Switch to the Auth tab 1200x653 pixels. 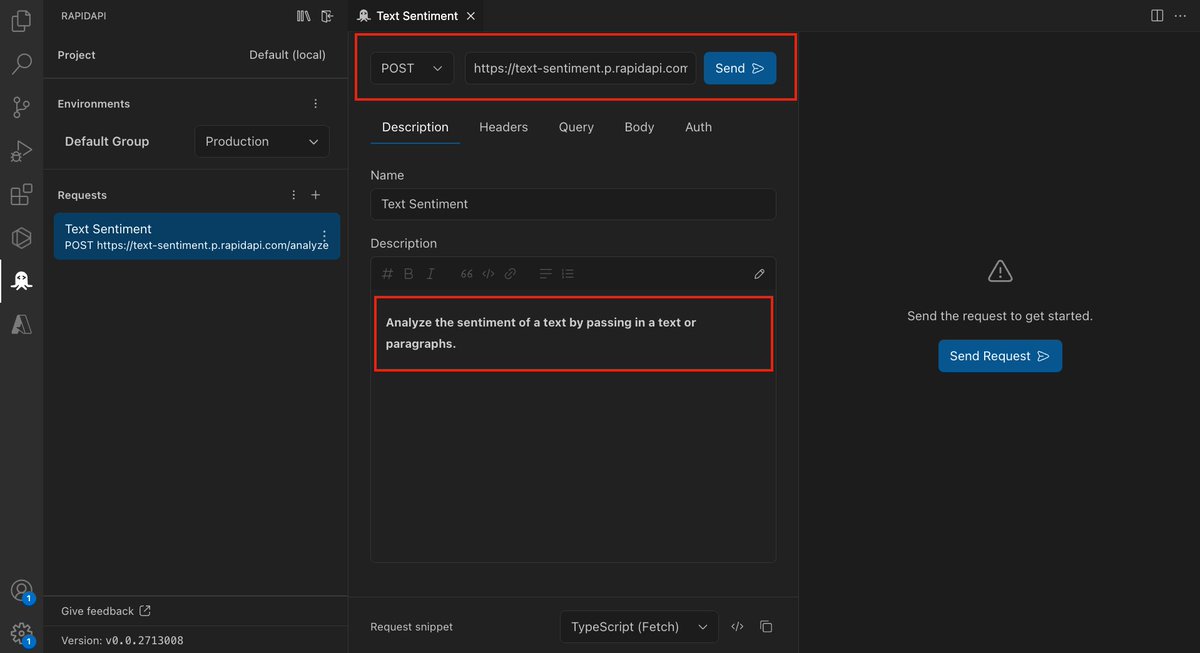point(698,127)
